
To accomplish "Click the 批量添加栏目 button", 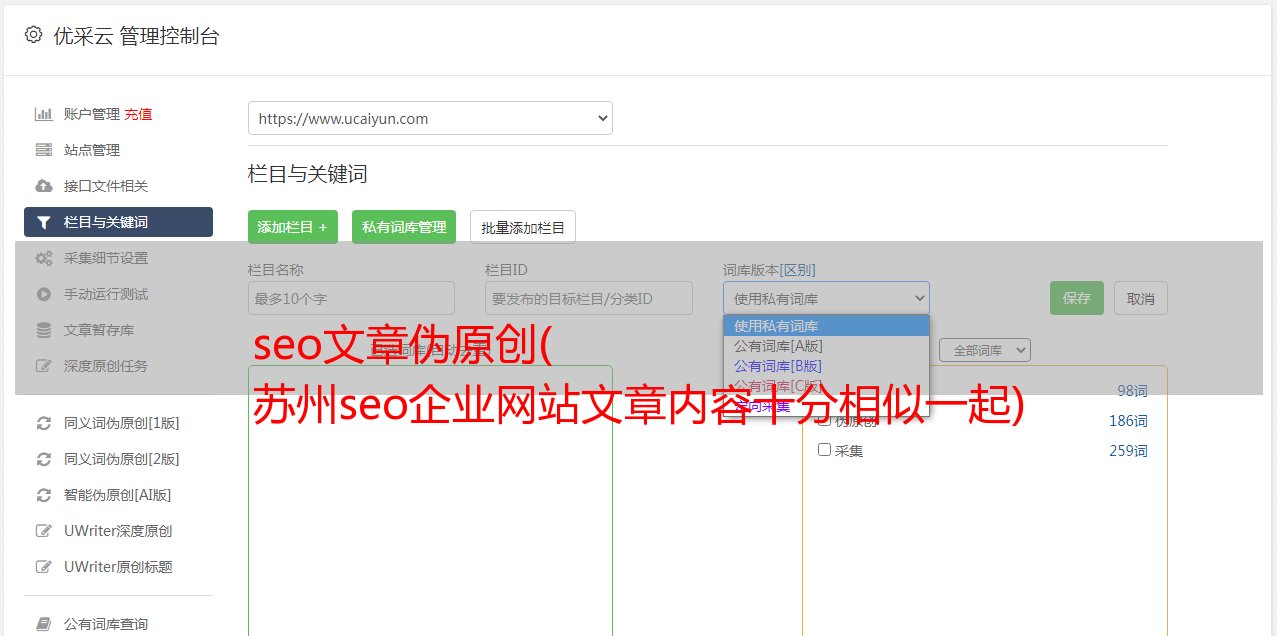I will point(523,227).
